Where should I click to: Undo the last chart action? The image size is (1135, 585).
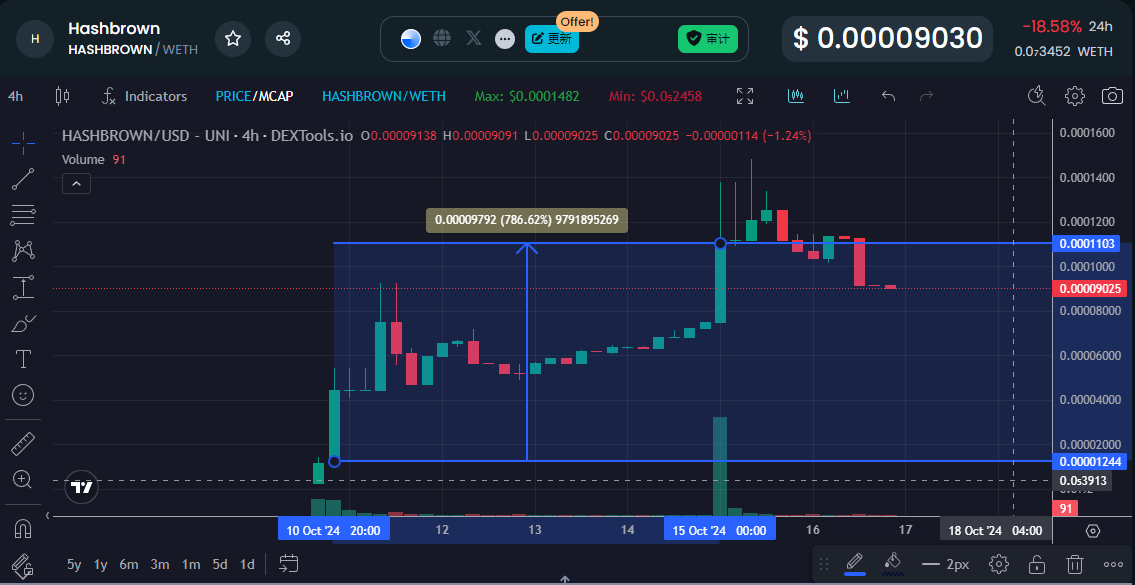pyautogui.click(x=889, y=96)
